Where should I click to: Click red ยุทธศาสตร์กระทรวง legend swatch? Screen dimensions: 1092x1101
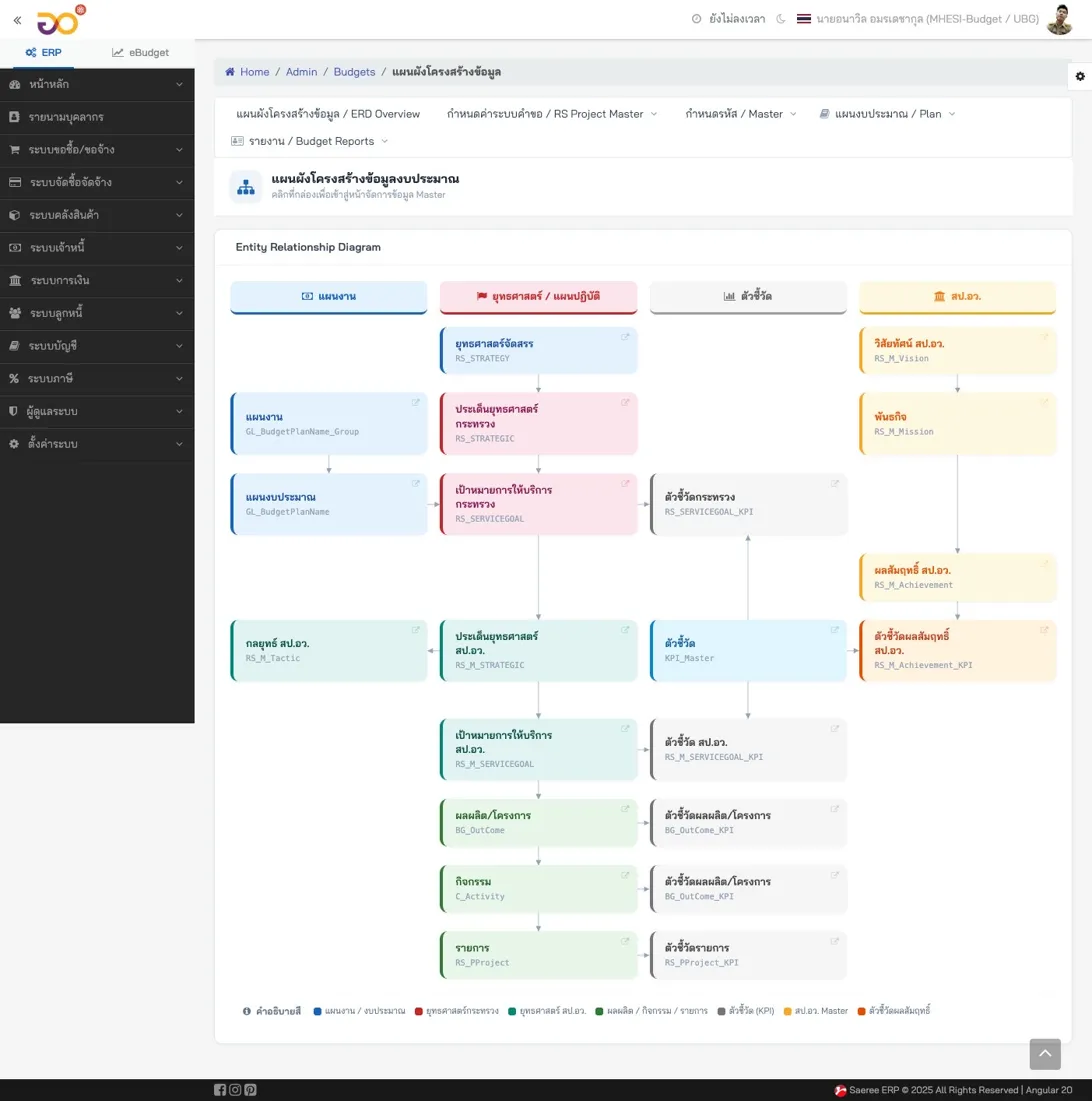coord(419,1011)
